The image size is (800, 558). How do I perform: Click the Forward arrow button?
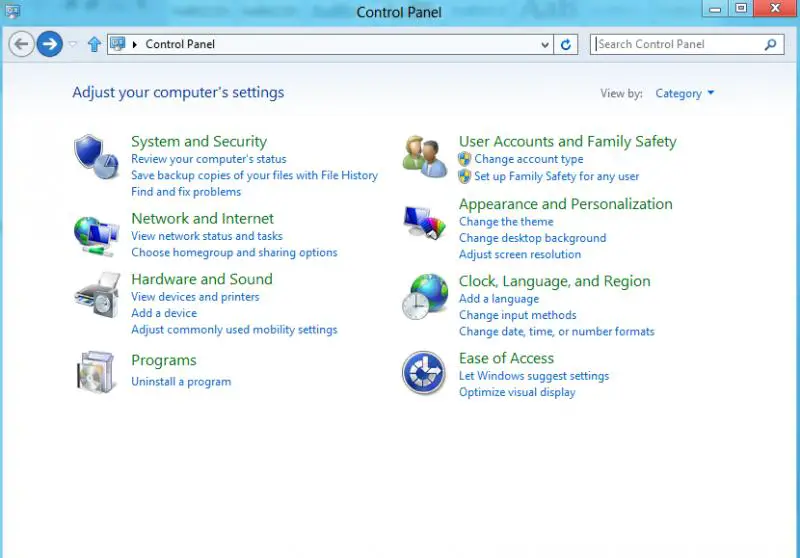click(x=49, y=44)
